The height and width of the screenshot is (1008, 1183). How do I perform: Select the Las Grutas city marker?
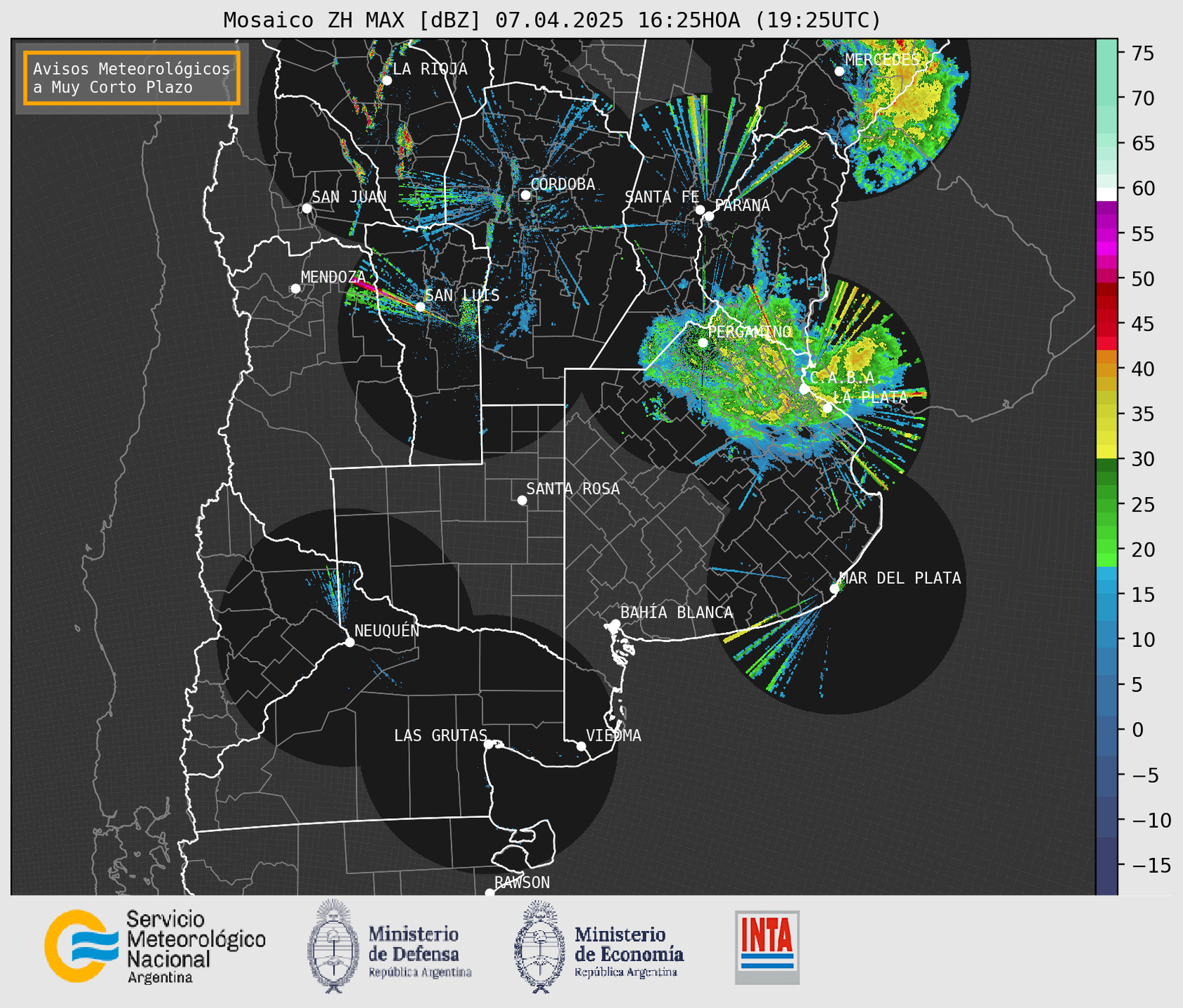tap(489, 744)
